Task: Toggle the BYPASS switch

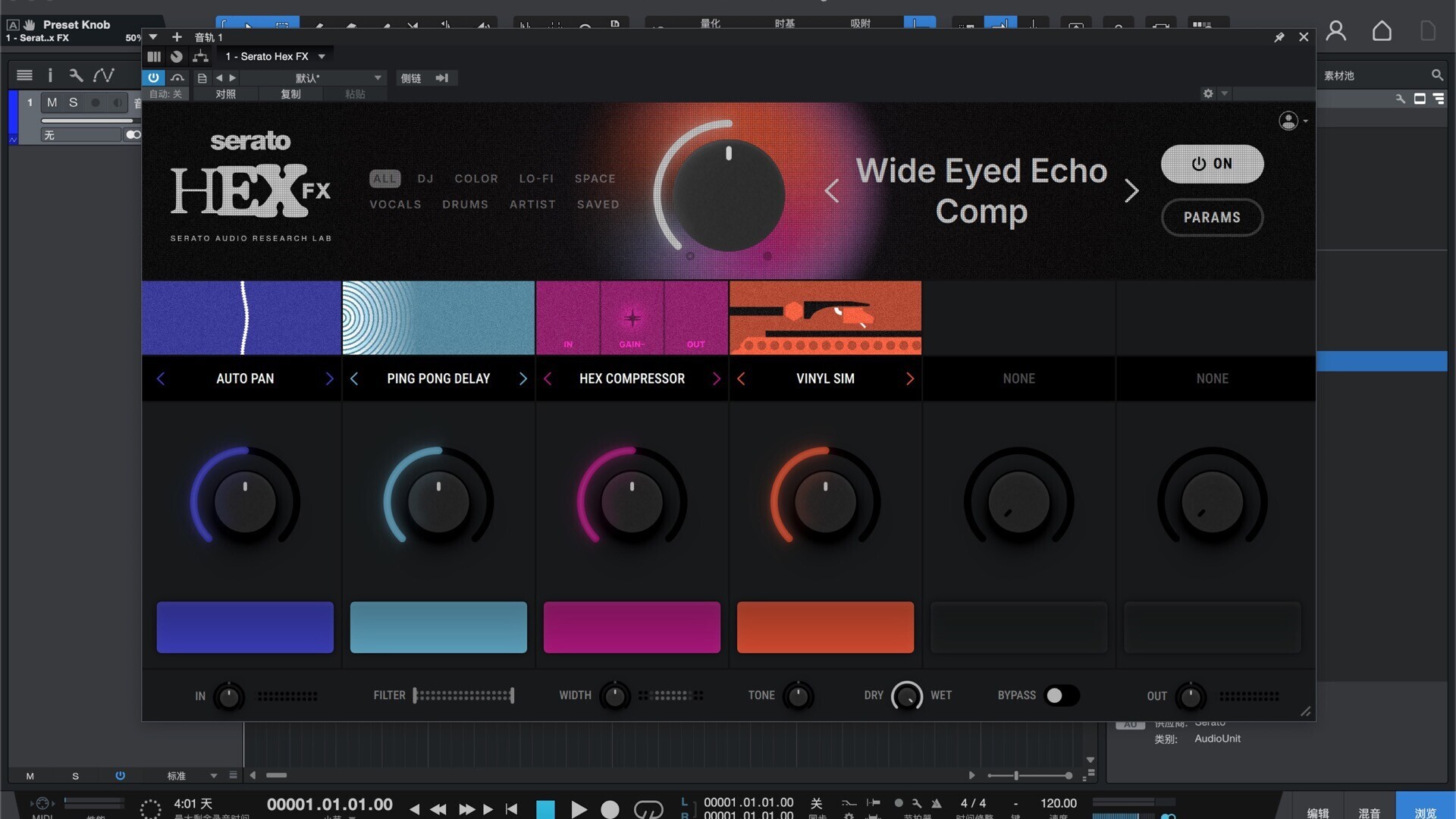Action: click(x=1062, y=695)
